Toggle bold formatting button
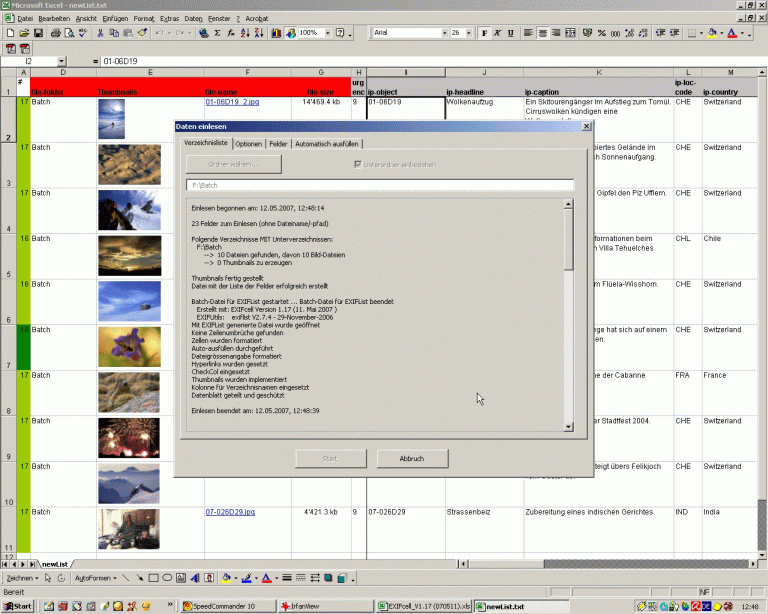768x614 pixels. click(484, 33)
